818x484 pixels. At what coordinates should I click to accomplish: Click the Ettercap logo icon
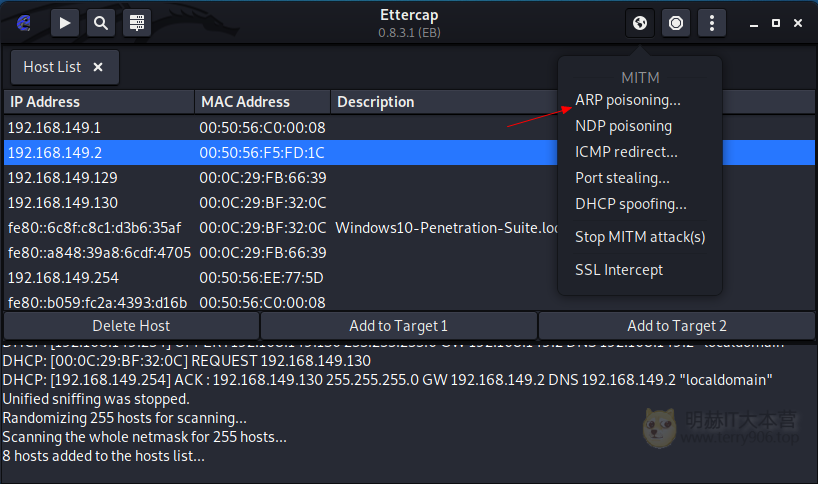point(24,23)
